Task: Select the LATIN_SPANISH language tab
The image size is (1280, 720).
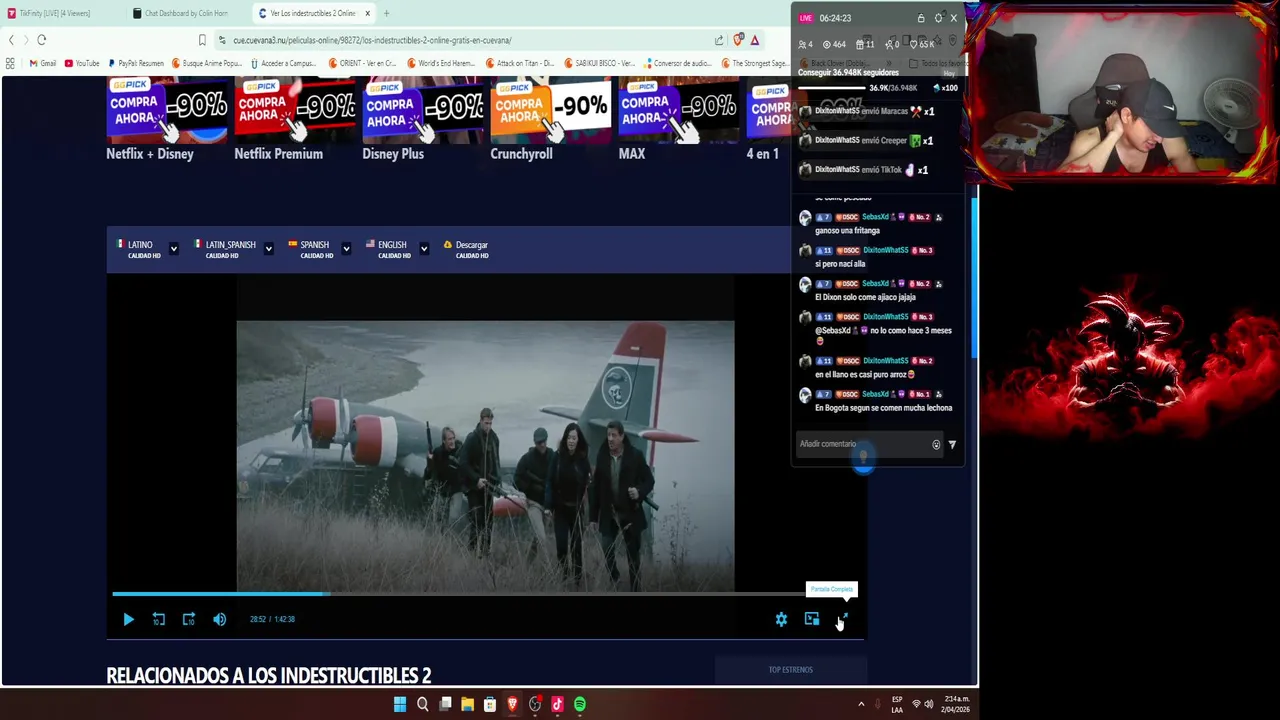Action: [x=225, y=249]
